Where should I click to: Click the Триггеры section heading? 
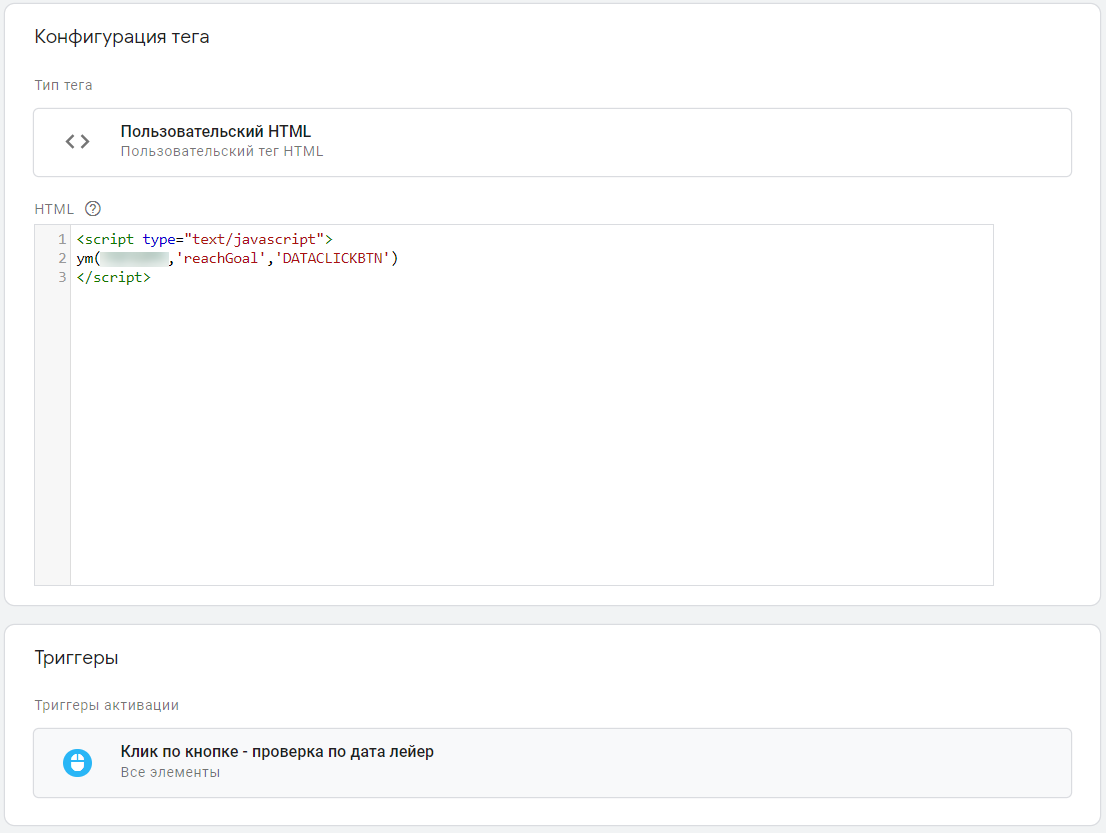[76, 657]
